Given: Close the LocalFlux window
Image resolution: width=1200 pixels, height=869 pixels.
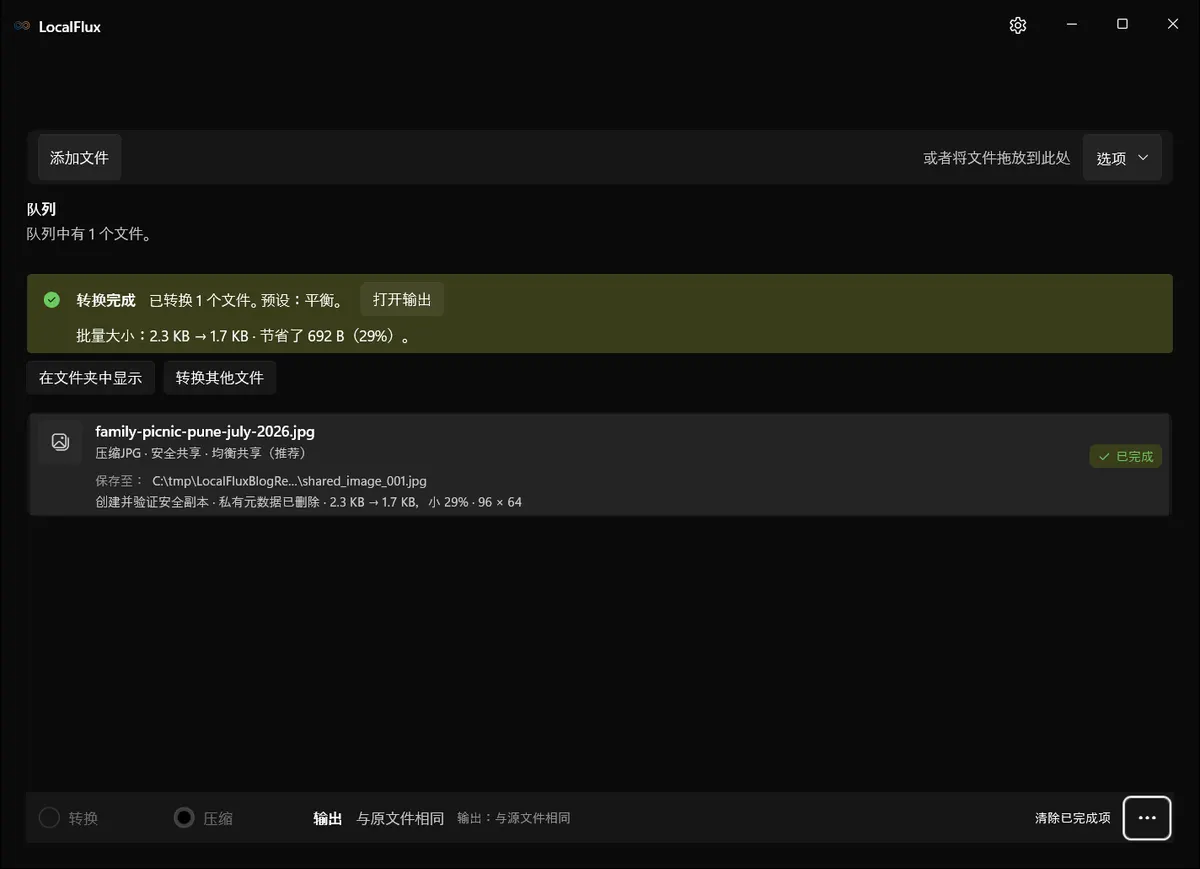Looking at the screenshot, I should (1173, 25).
